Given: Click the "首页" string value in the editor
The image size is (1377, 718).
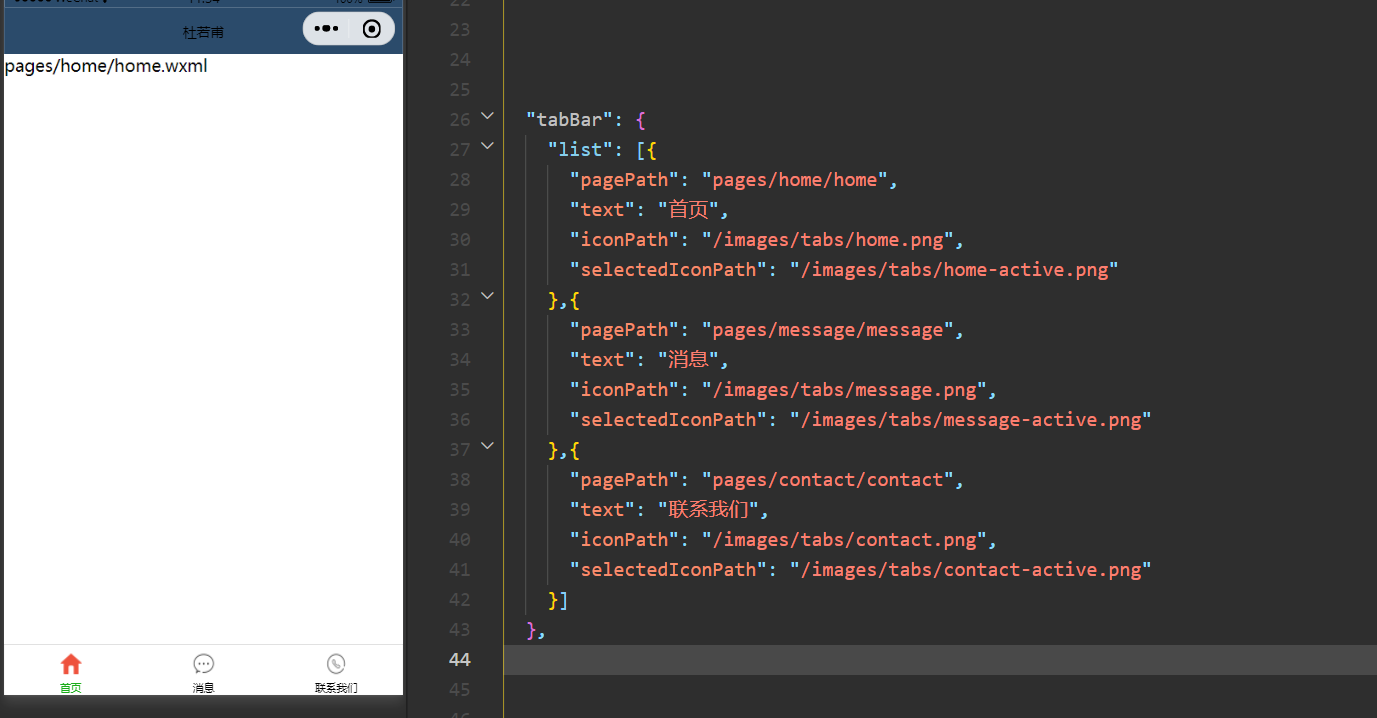Looking at the screenshot, I should (688, 210).
